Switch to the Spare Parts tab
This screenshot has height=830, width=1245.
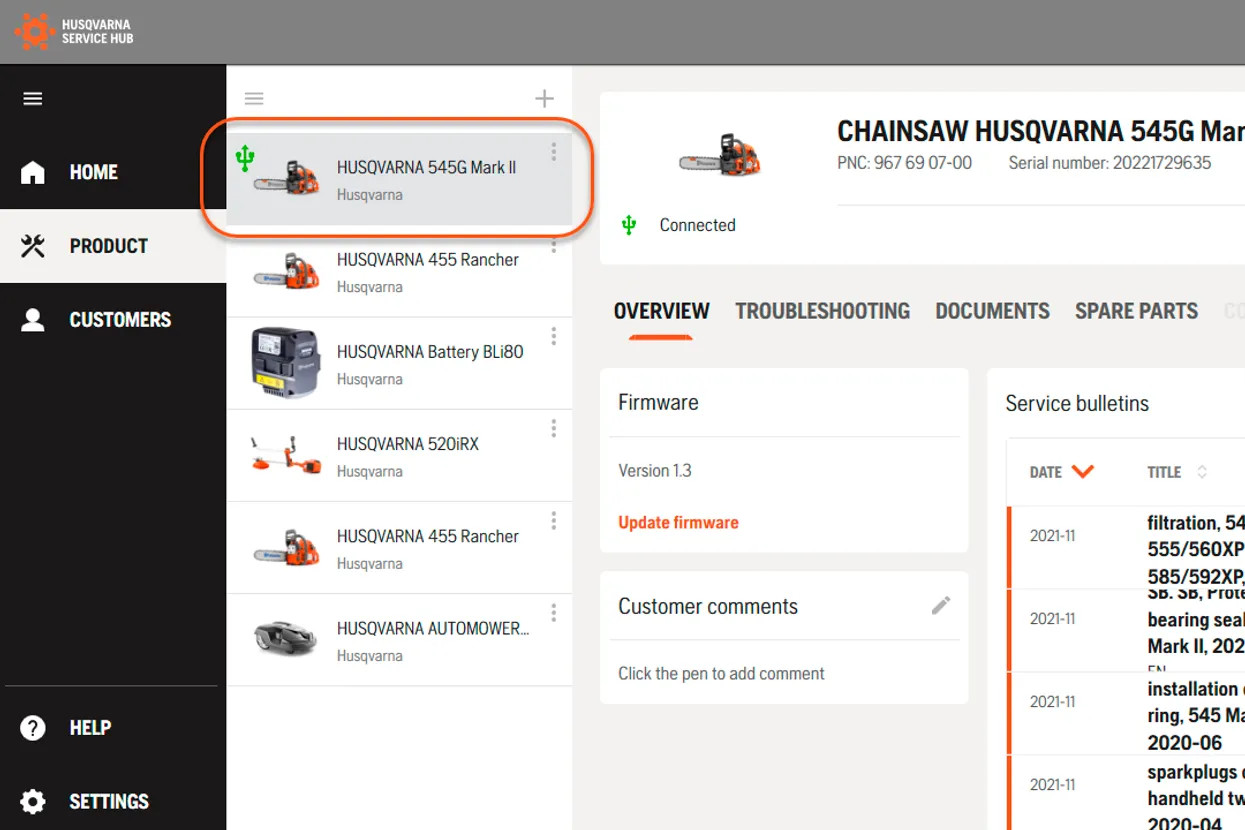(x=1136, y=311)
